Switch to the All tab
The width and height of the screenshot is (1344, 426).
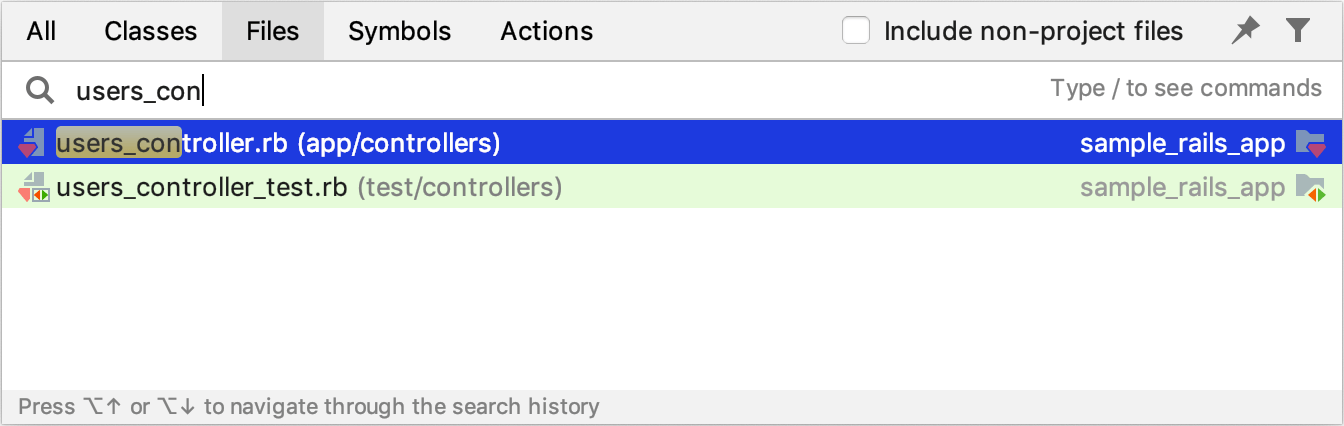[x=41, y=31]
